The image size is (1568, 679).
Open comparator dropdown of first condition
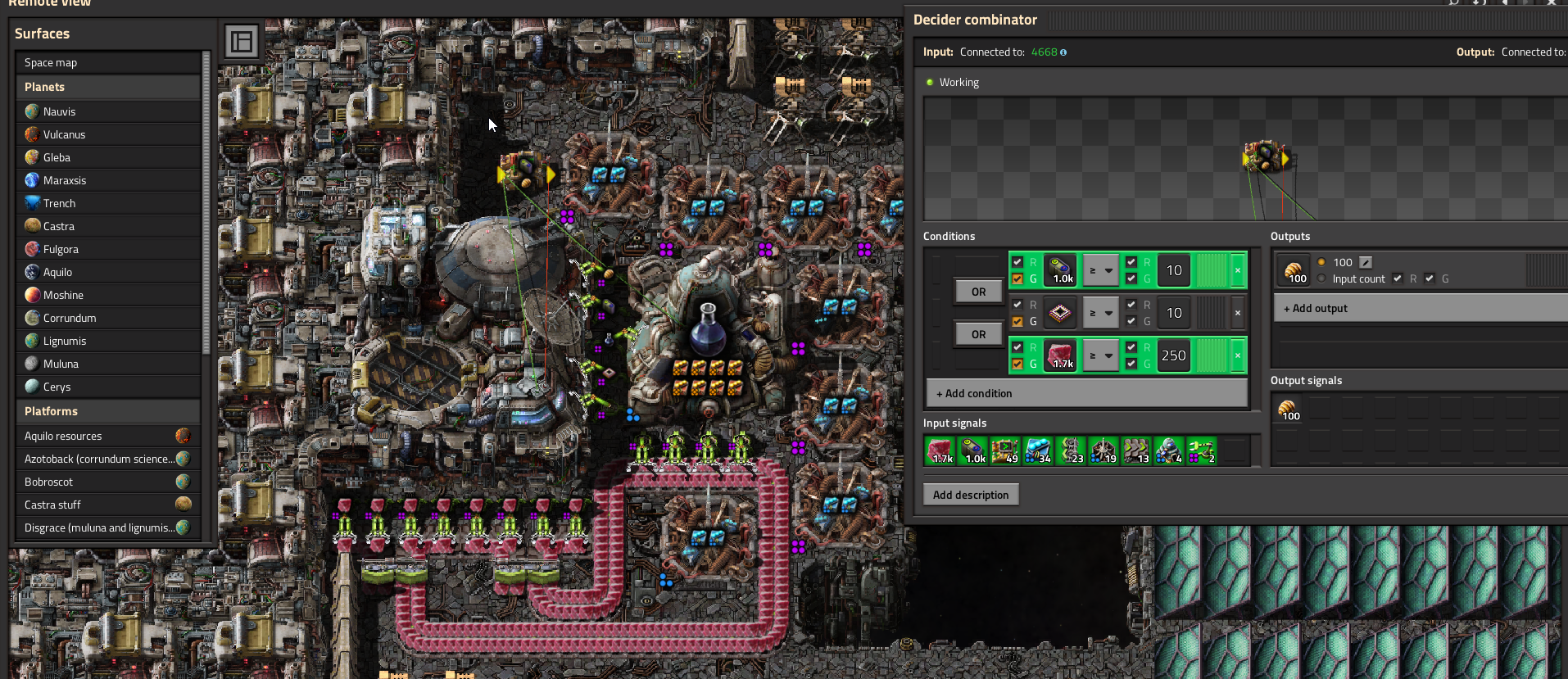1100,270
